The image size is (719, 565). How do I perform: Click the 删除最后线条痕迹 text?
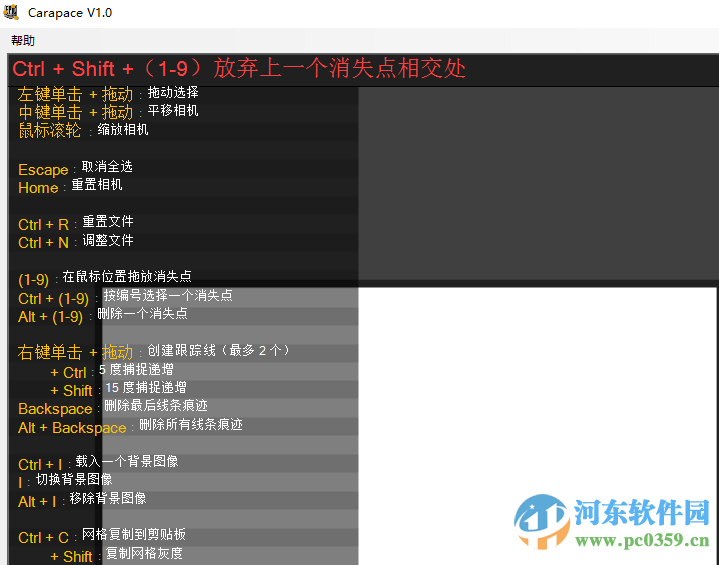pyautogui.click(x=156, y=406)
